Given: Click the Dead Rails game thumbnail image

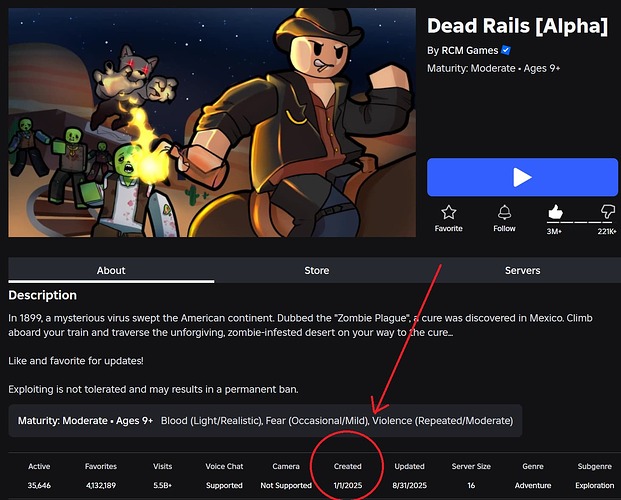Looking at the screenshot, I should 212,122.
